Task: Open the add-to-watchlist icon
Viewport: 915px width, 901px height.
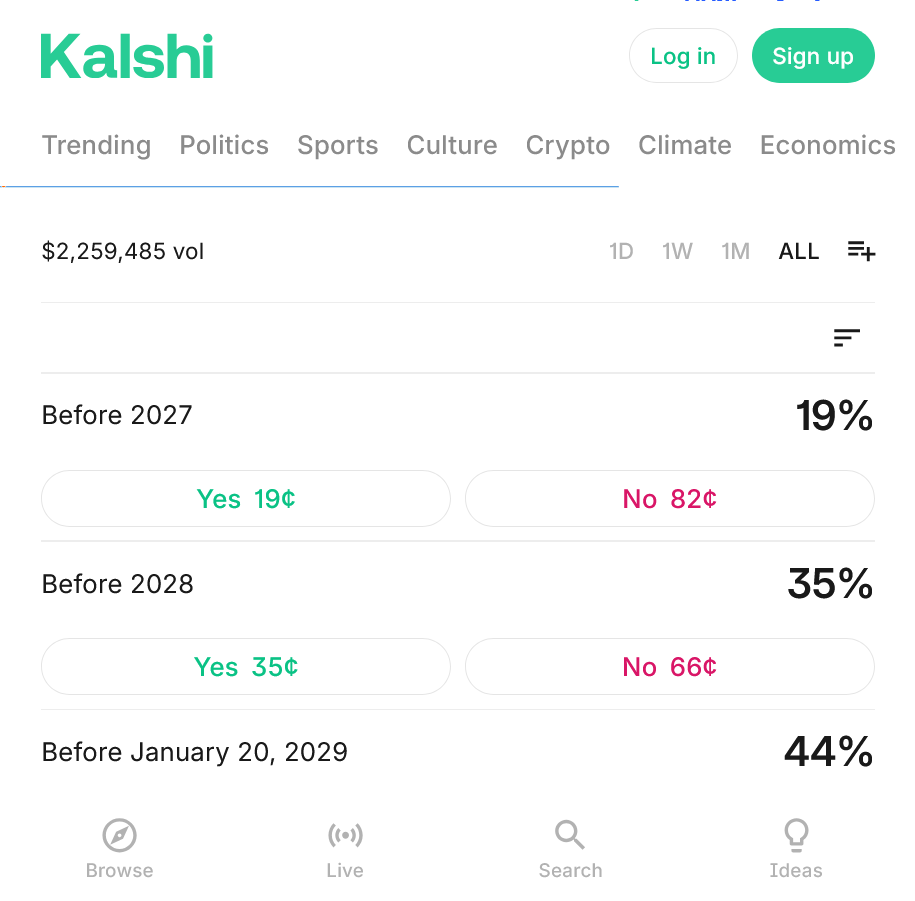Action: [861, 251]
